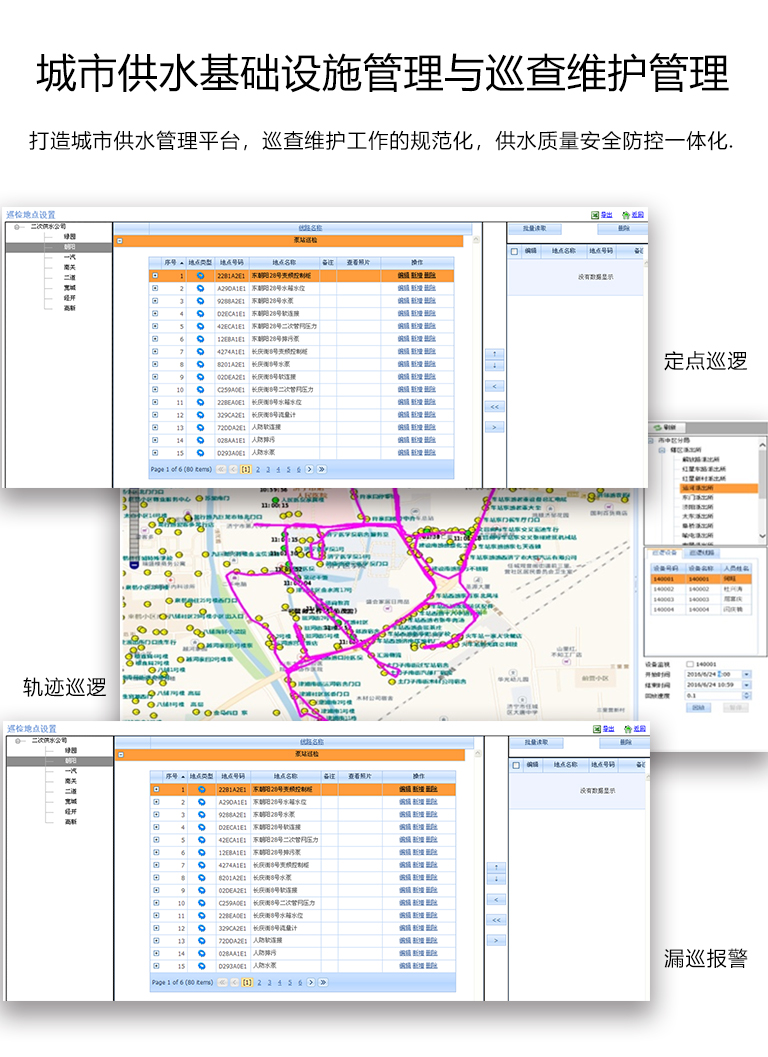The height and width of the screenshot is (1057, 768).
Task: Go to the last page in the upper table's pager
Action: (321, 469)
